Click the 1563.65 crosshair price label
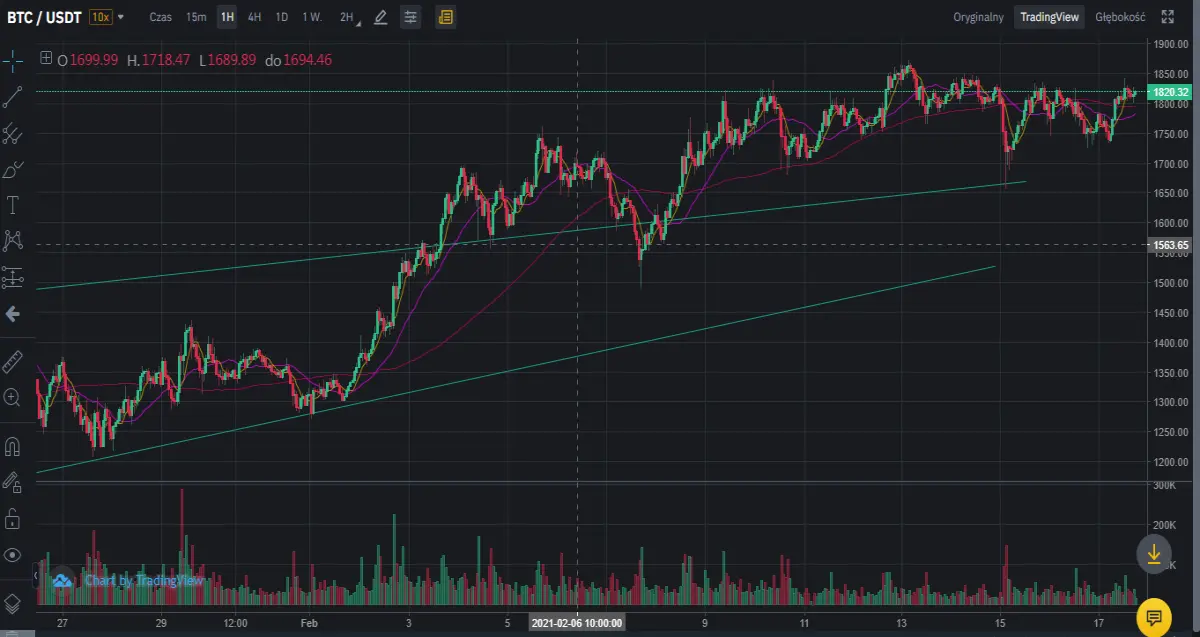The image size is (1200, 637). click(1170, 245)
